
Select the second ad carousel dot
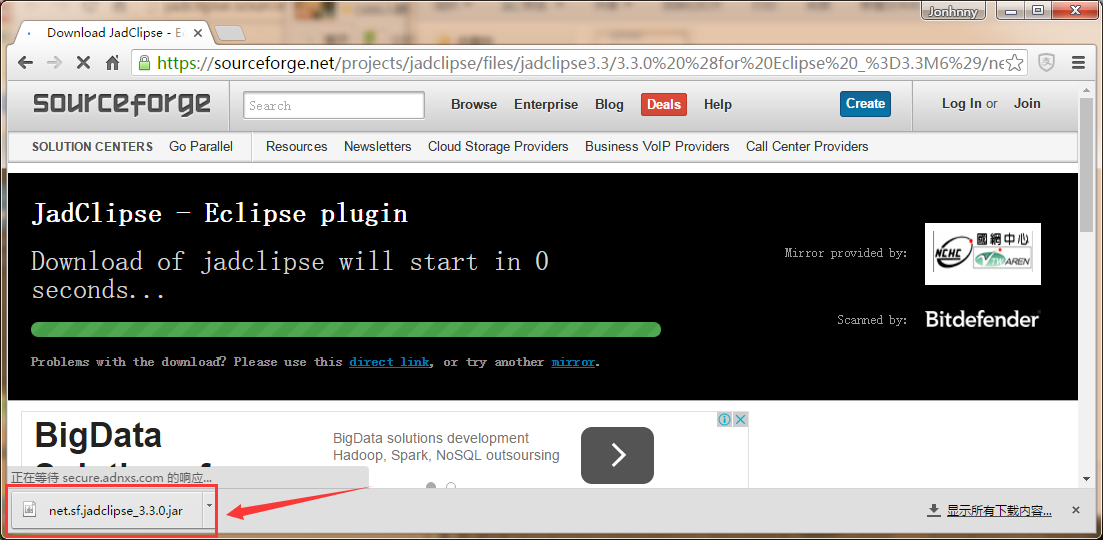tap(451, 485)
